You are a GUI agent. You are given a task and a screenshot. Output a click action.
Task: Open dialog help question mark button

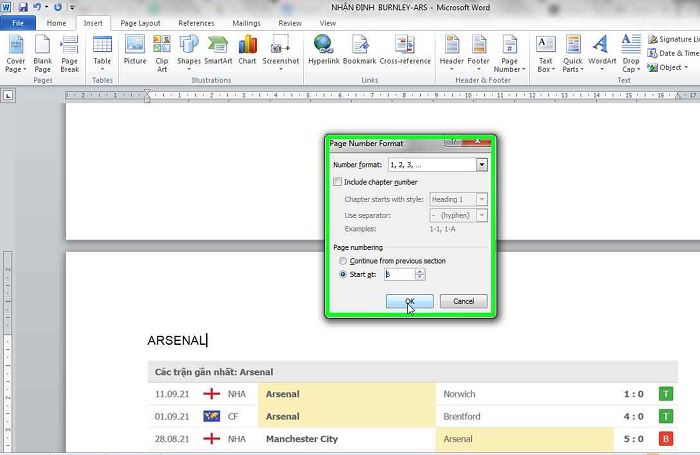[x=454, y=142]
